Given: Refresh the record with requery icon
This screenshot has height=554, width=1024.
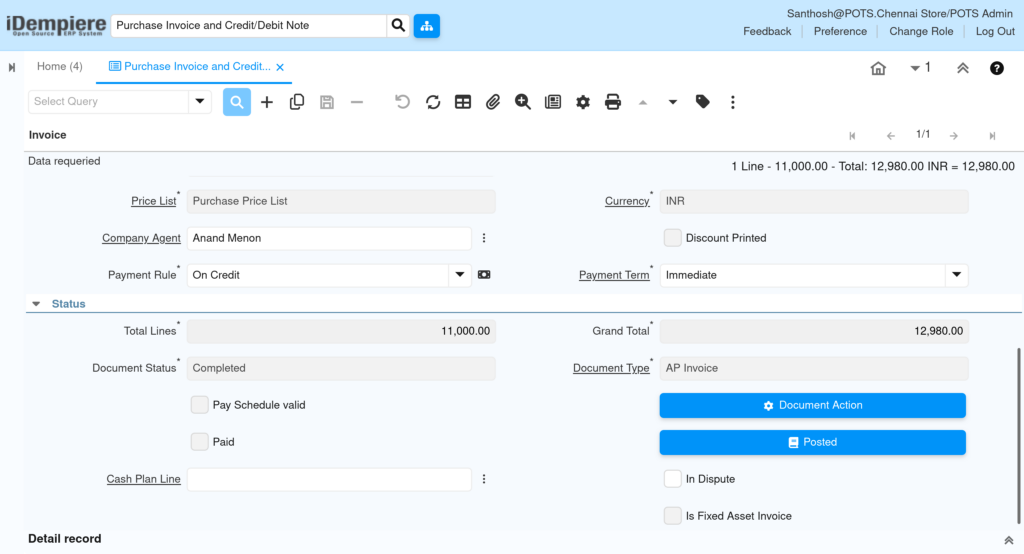Looking at the screenshot, I should pyautogui.click(x=432, y=102).
